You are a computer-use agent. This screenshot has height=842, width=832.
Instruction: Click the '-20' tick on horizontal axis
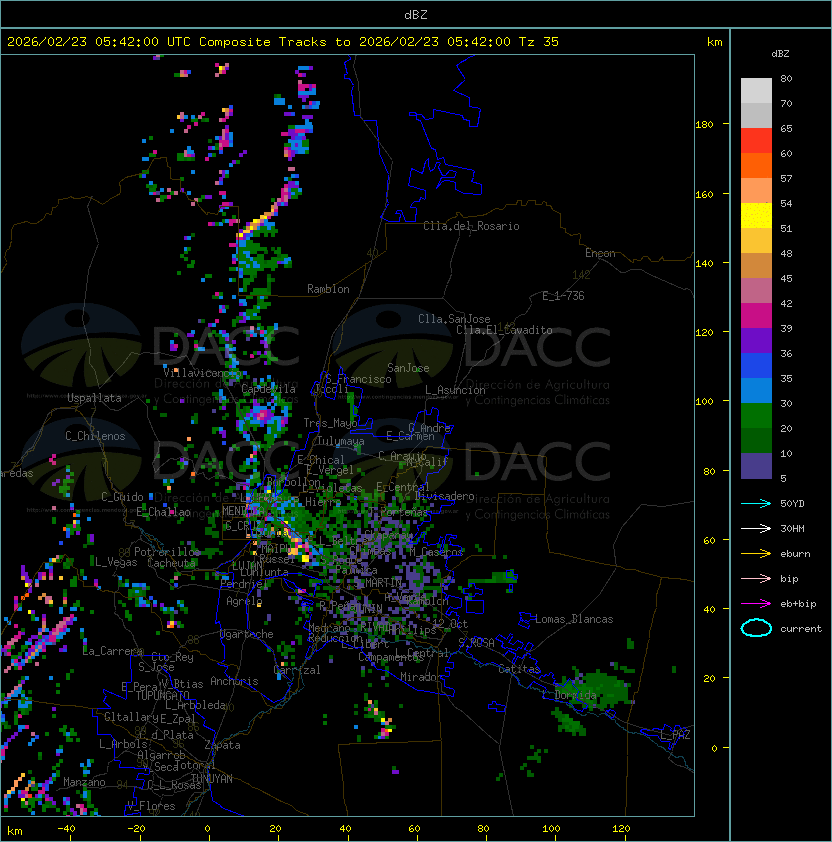coord(136,829)
